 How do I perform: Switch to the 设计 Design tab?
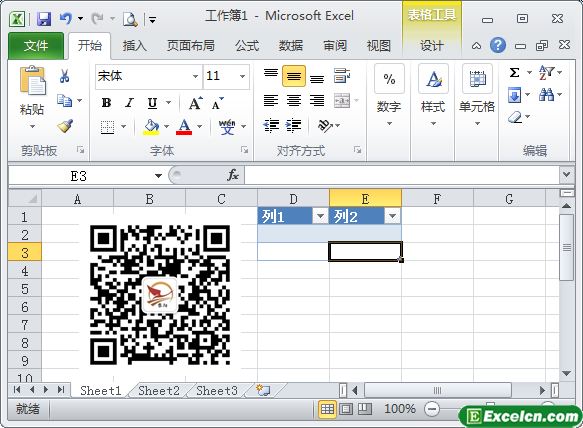tap(432, 46)
